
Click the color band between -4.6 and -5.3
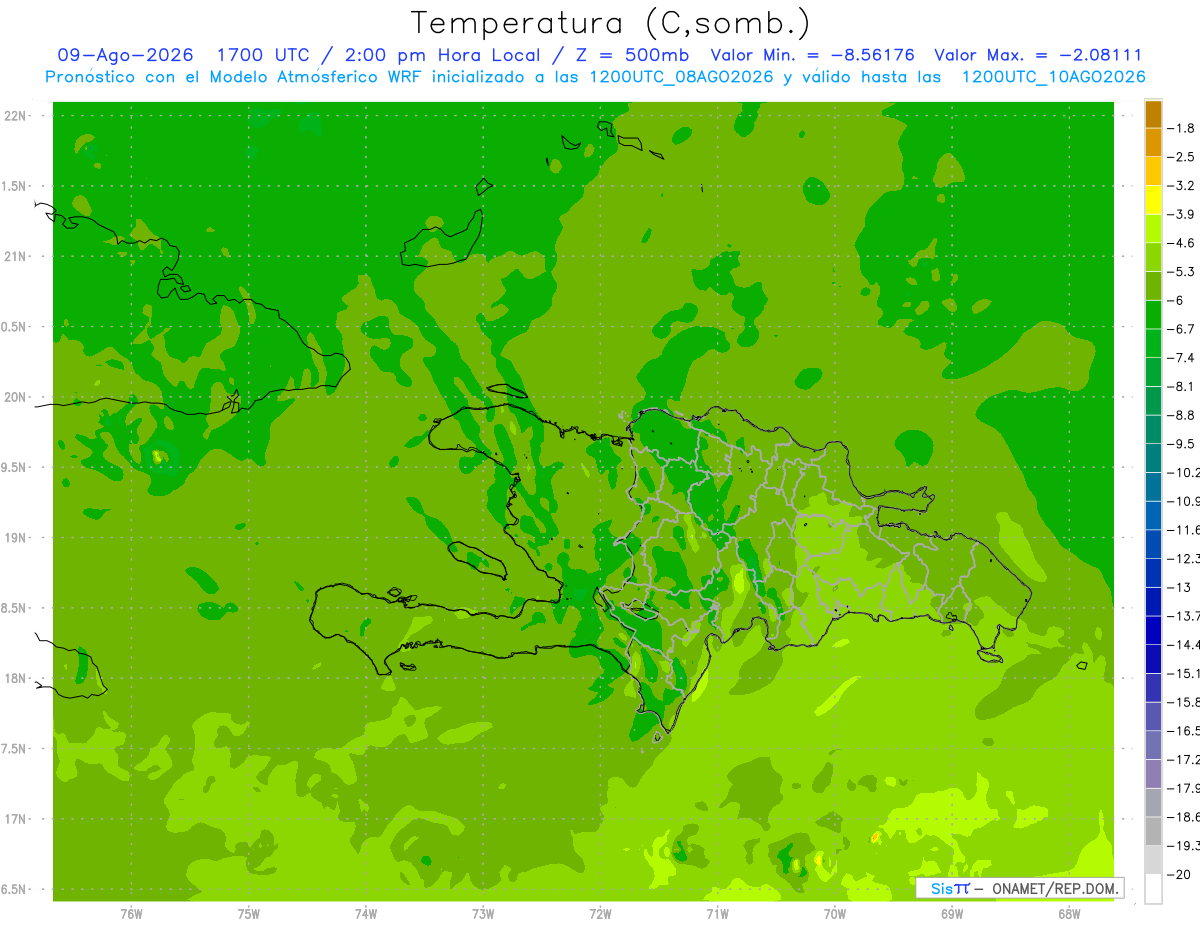1153,257
